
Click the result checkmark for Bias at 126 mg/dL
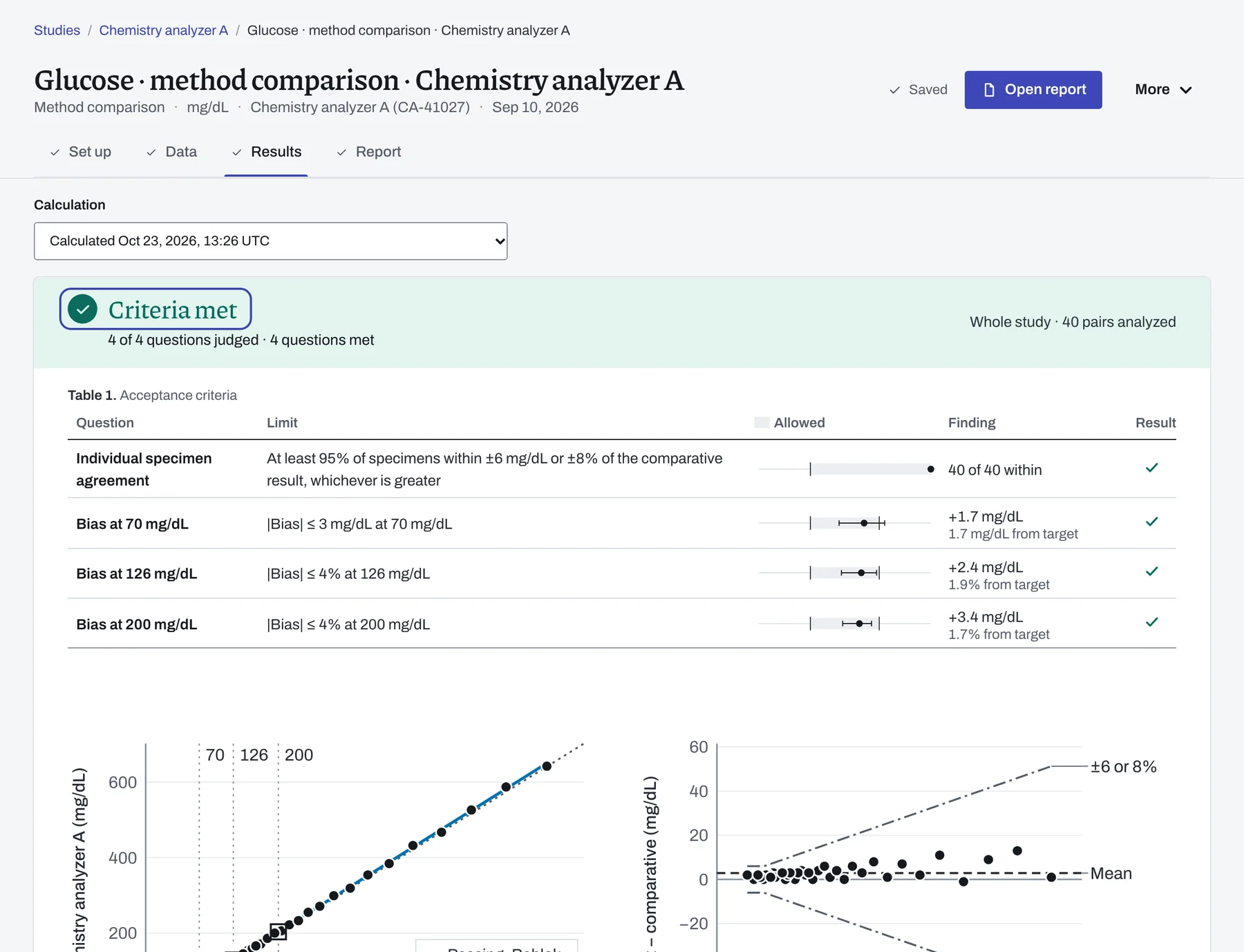pyautogui.click(x=1151, y=572)
